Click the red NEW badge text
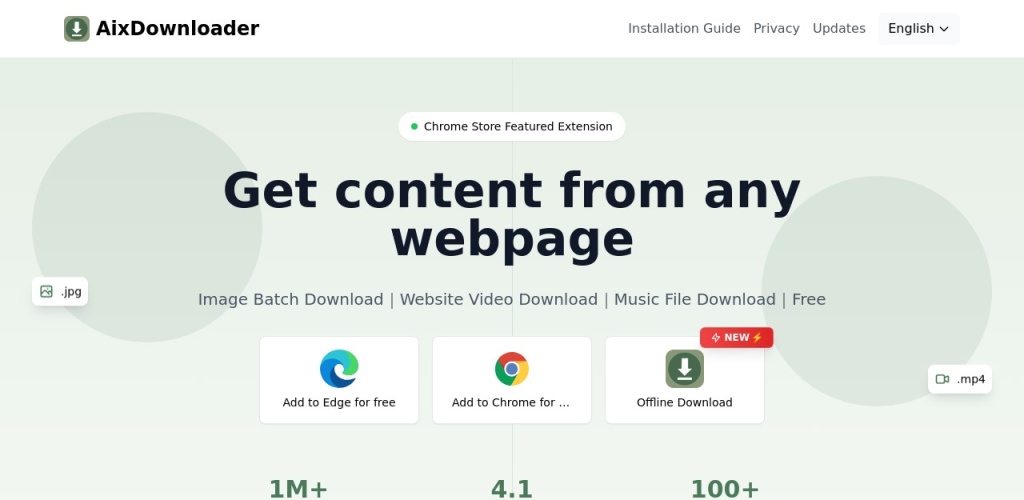This screenshot has width=1024, height=500. [737, 338]
